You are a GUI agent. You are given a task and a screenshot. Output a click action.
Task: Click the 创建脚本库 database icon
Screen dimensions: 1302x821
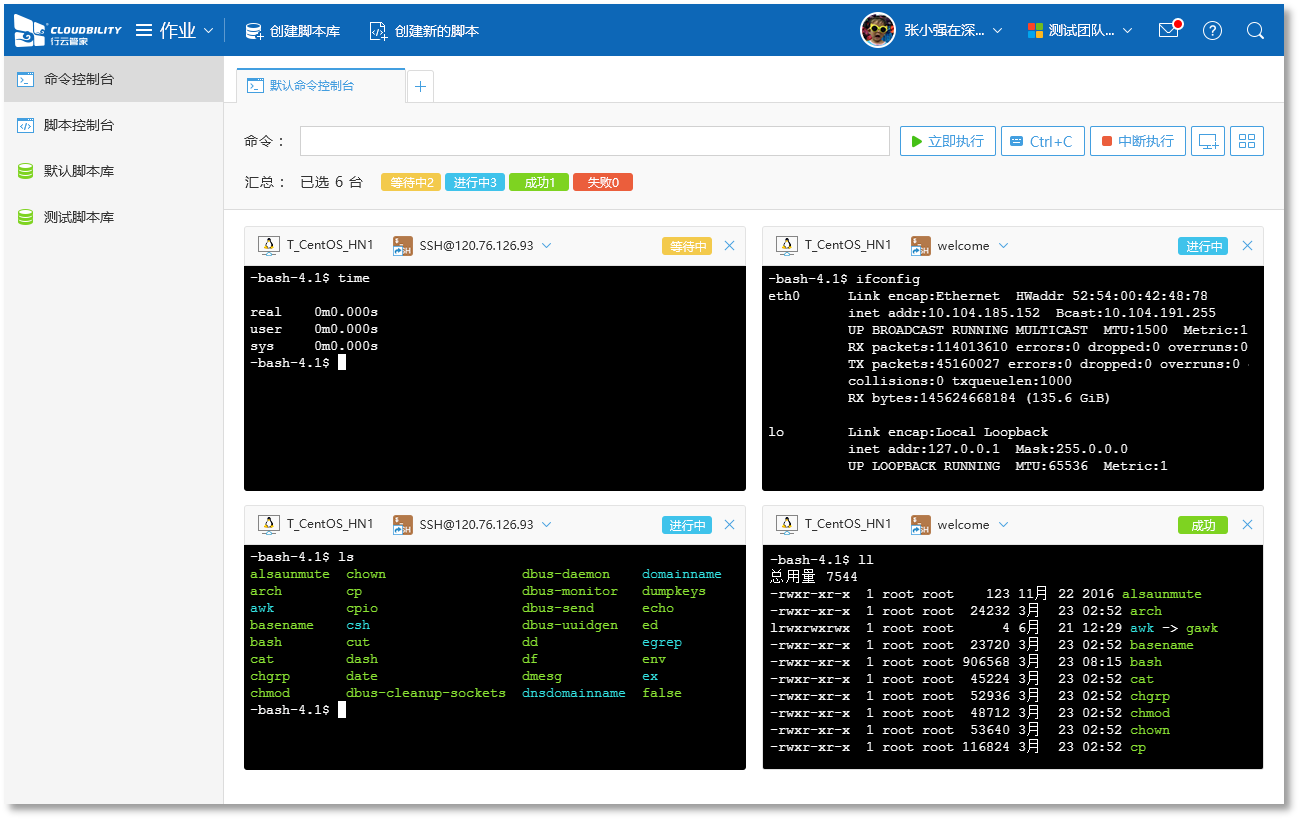254,31
